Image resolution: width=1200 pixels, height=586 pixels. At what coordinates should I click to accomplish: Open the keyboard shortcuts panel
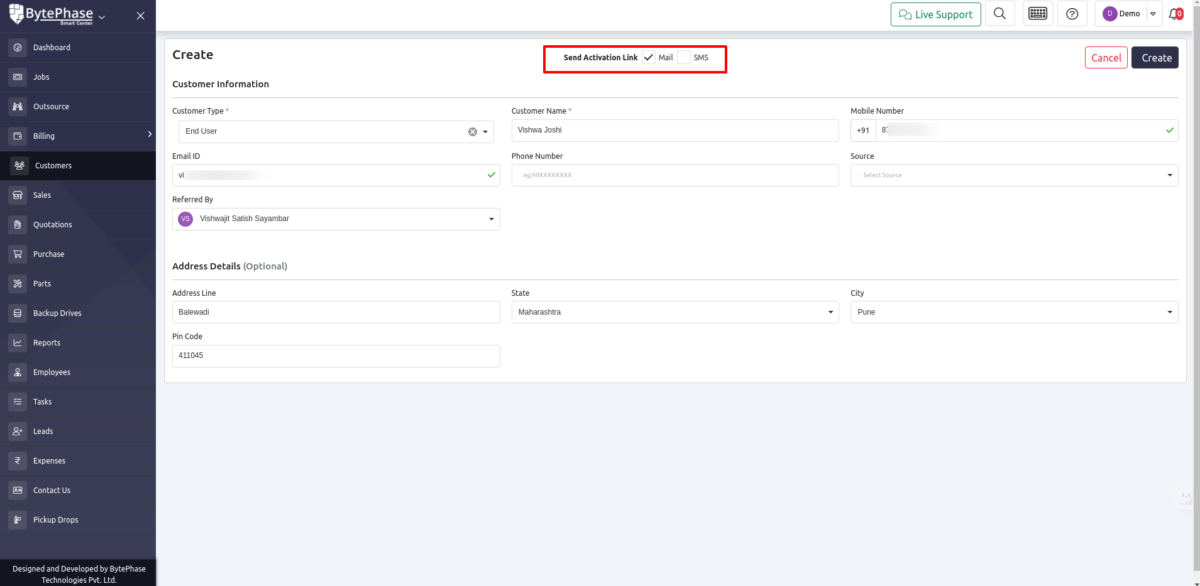pos(1036,13)
